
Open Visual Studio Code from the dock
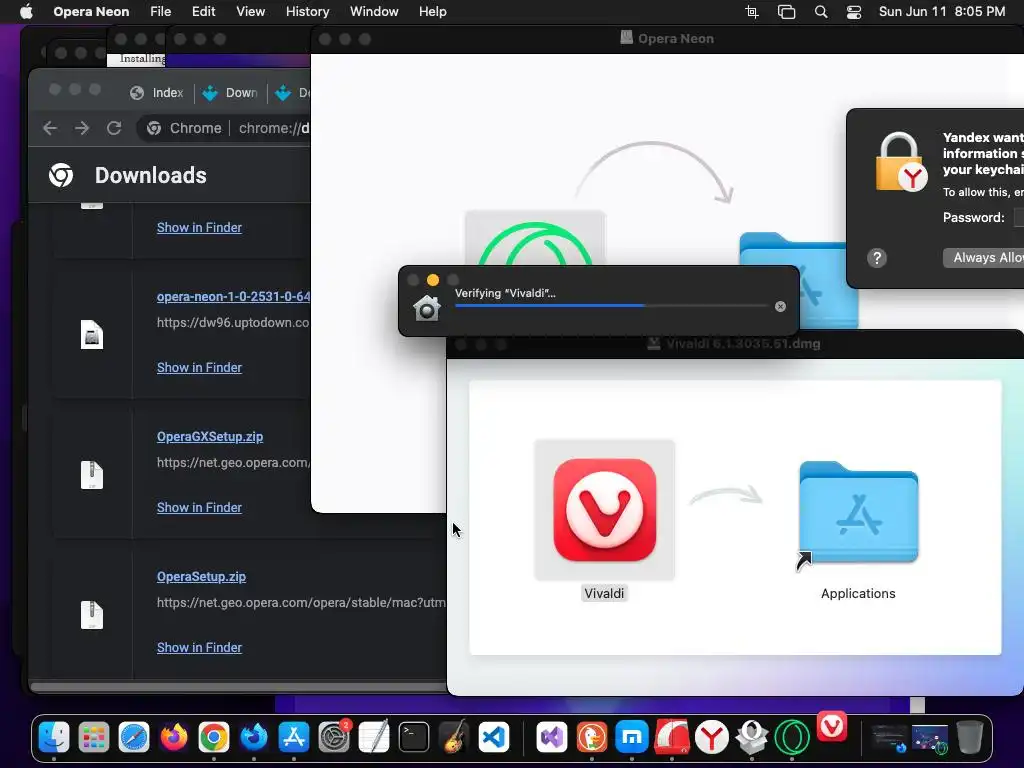click(x=494, y=738)
